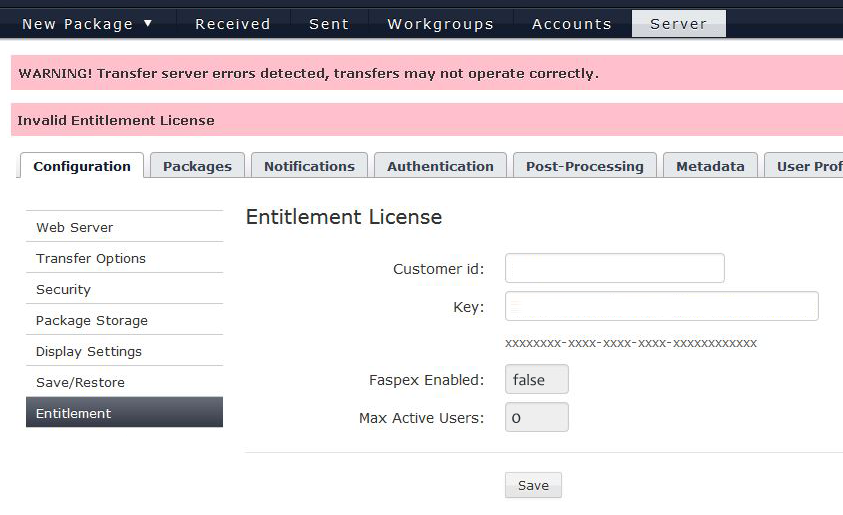The width and height of the screenshot is (843, 515).
Task: Click the Save button
Action: pos(533,485)
